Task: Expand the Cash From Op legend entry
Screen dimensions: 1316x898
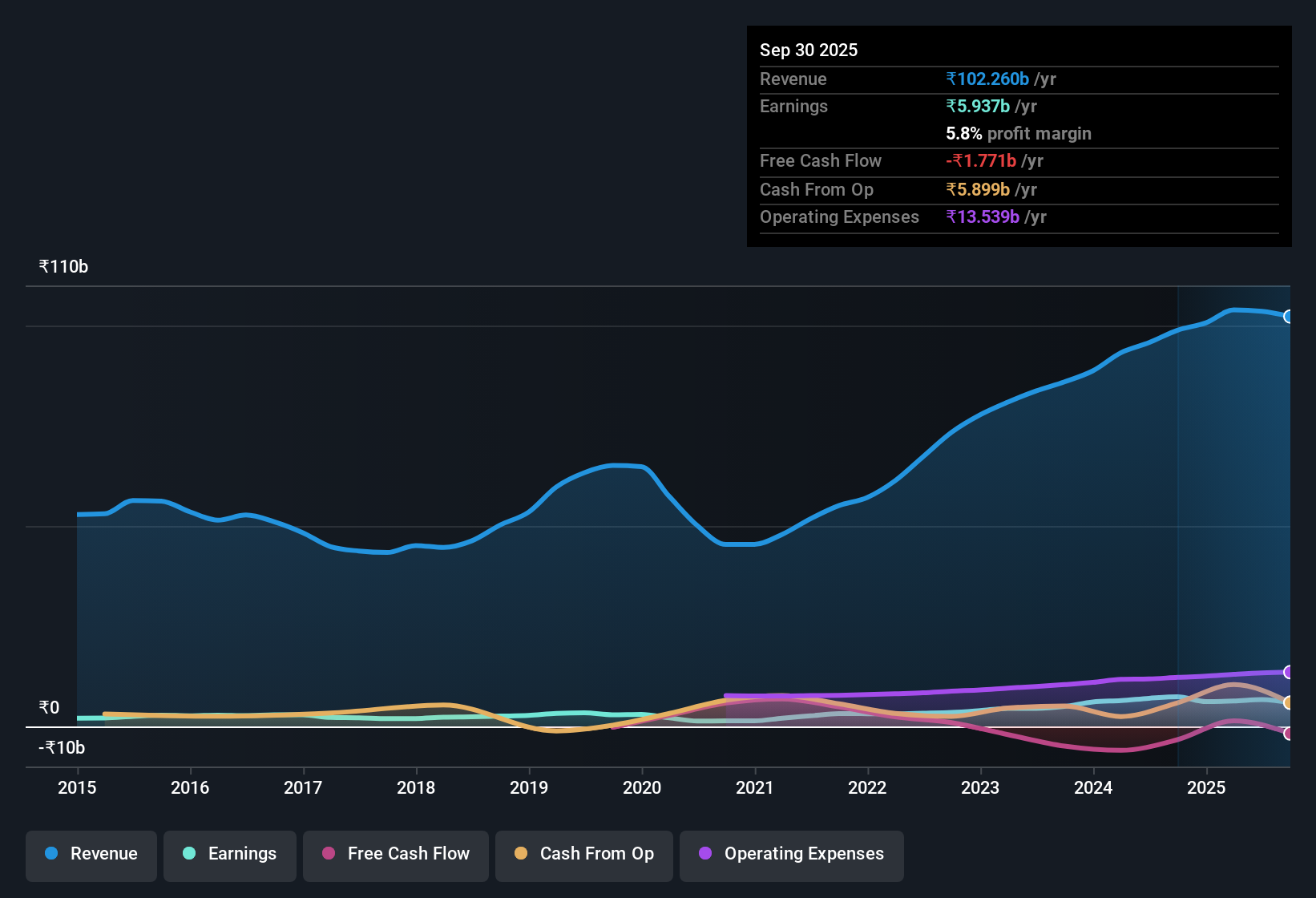Action: click(x=583, y=854)
